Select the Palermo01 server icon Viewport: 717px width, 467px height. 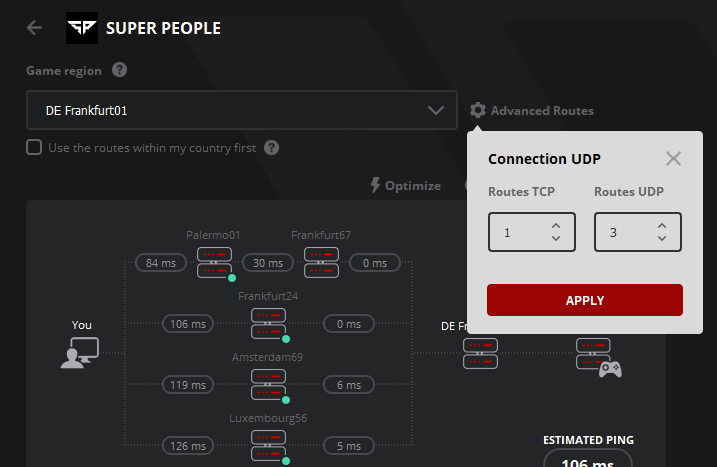[214, 263]
